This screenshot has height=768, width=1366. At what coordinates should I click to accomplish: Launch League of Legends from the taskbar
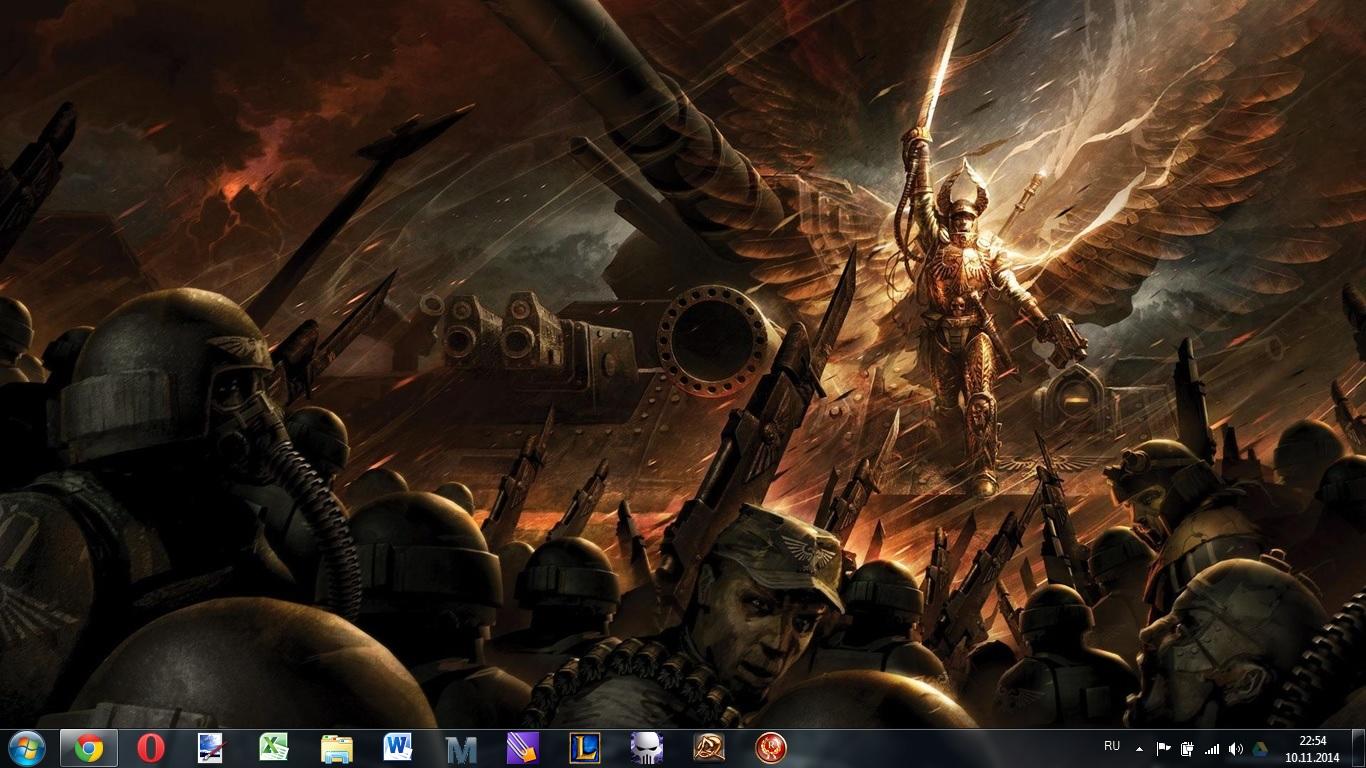click(585, 748)
